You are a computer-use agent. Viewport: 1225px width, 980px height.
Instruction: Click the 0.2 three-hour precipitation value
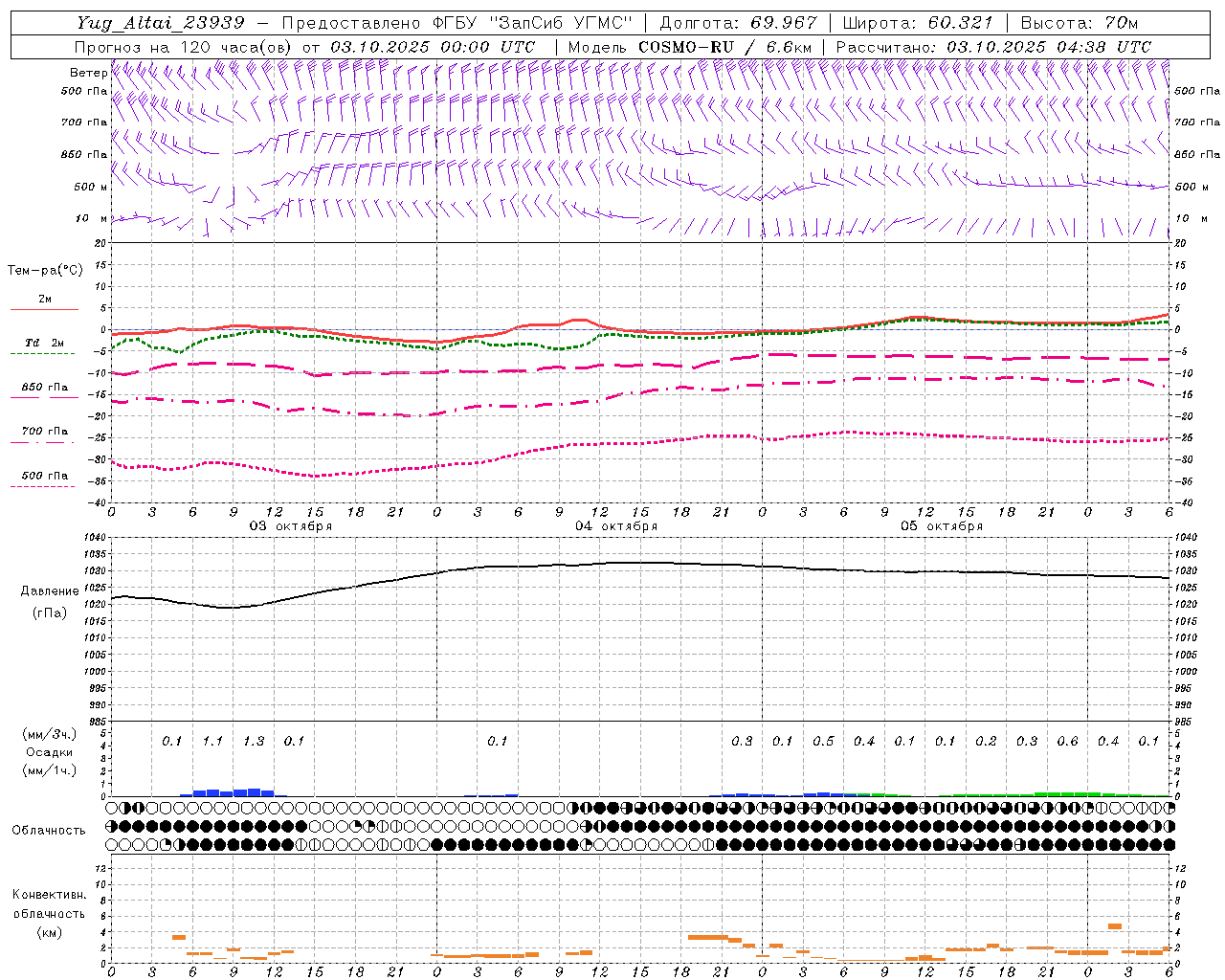pyautogui.click(x=986, y=742)
